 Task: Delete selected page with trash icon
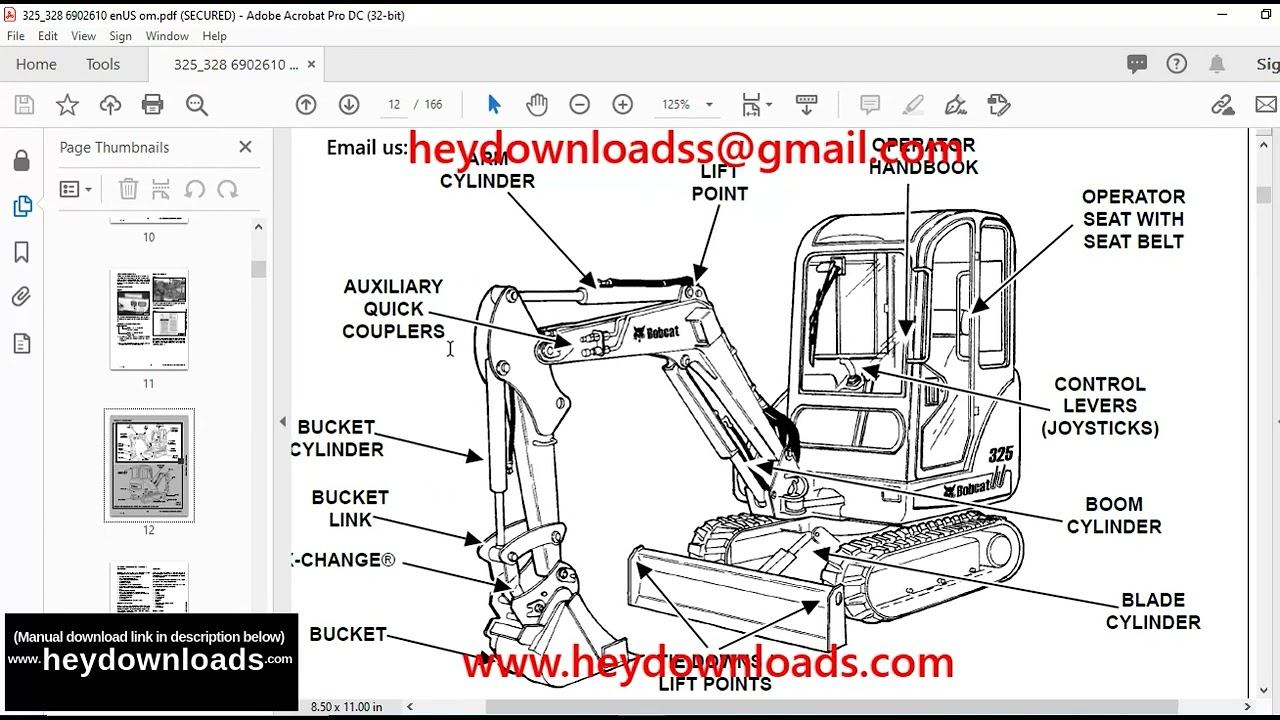128,189
